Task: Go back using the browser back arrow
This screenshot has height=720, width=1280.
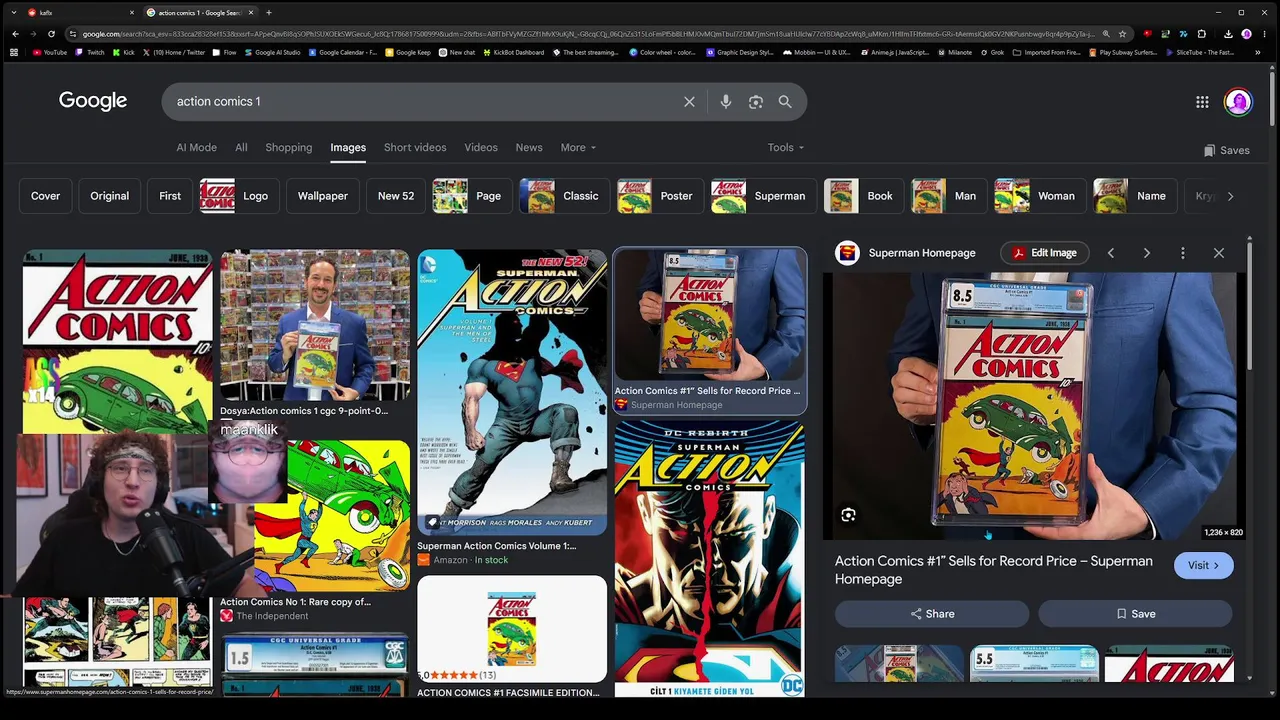Action: [x=15, y=34]
